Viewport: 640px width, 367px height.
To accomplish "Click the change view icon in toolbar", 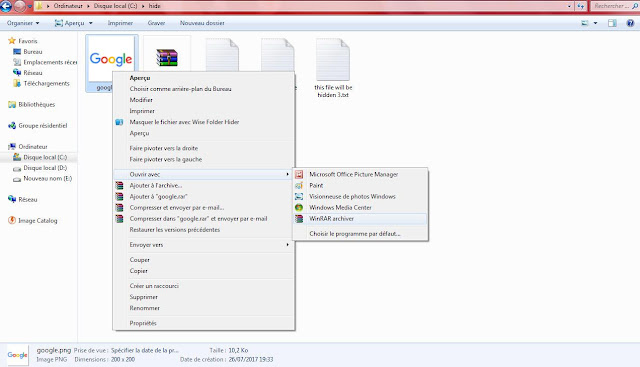I will (585, 23).
